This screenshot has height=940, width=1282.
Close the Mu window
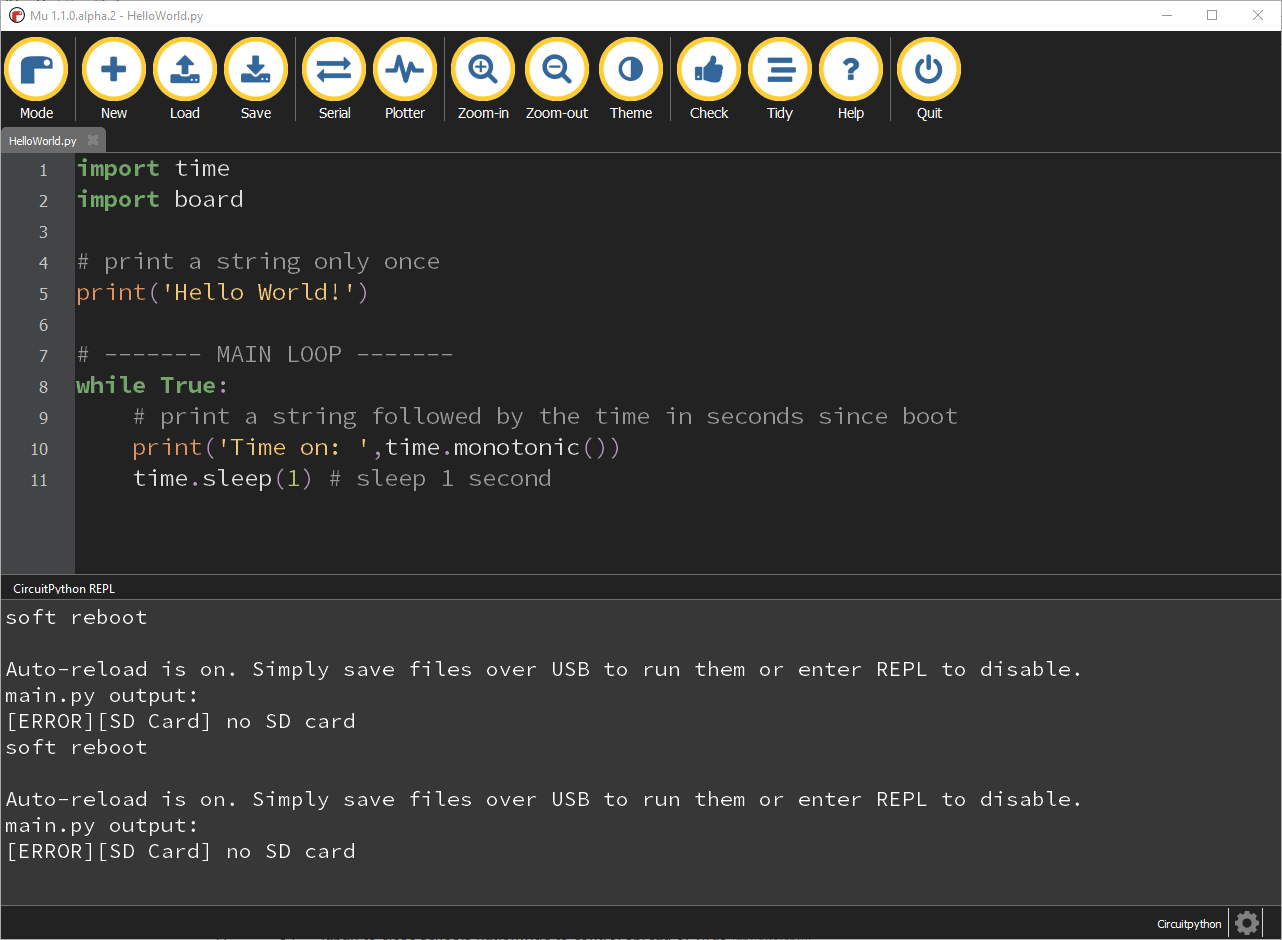pos(1258,15)
